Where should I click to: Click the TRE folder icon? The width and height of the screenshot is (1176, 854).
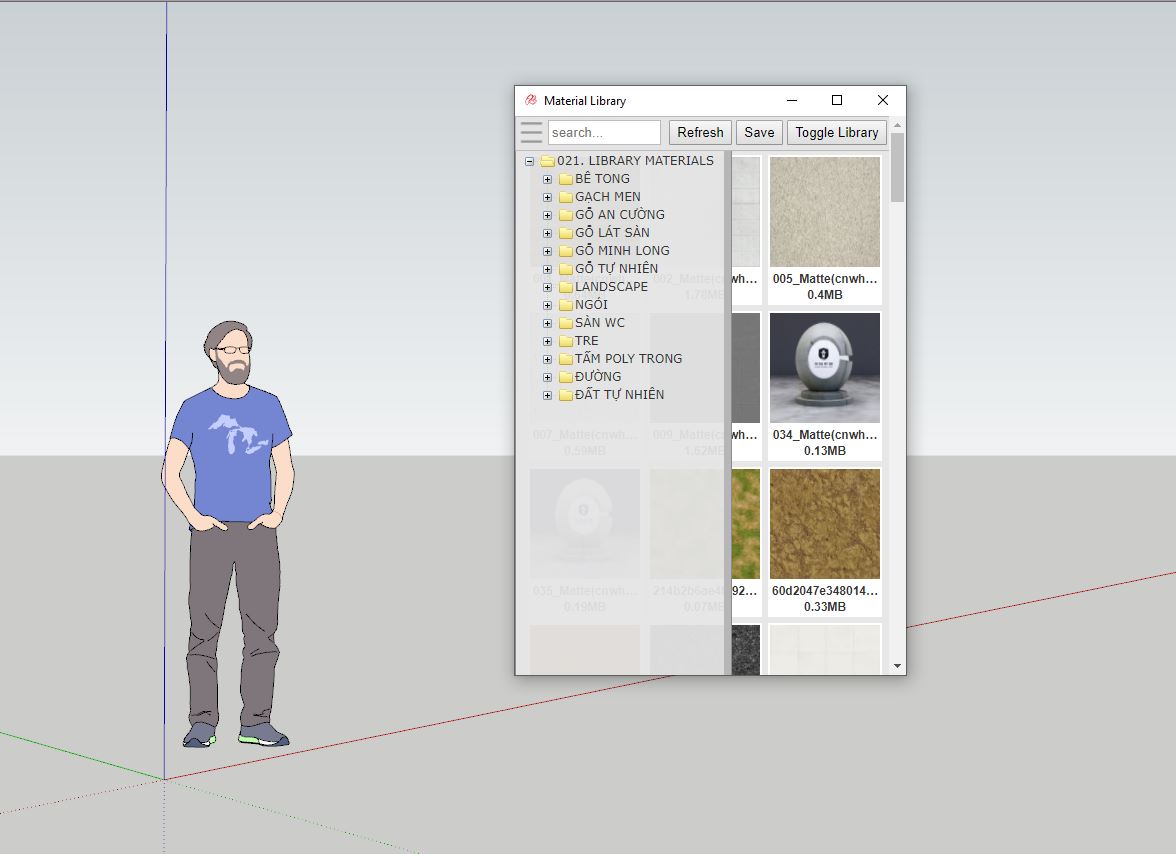tap(564, 340)
